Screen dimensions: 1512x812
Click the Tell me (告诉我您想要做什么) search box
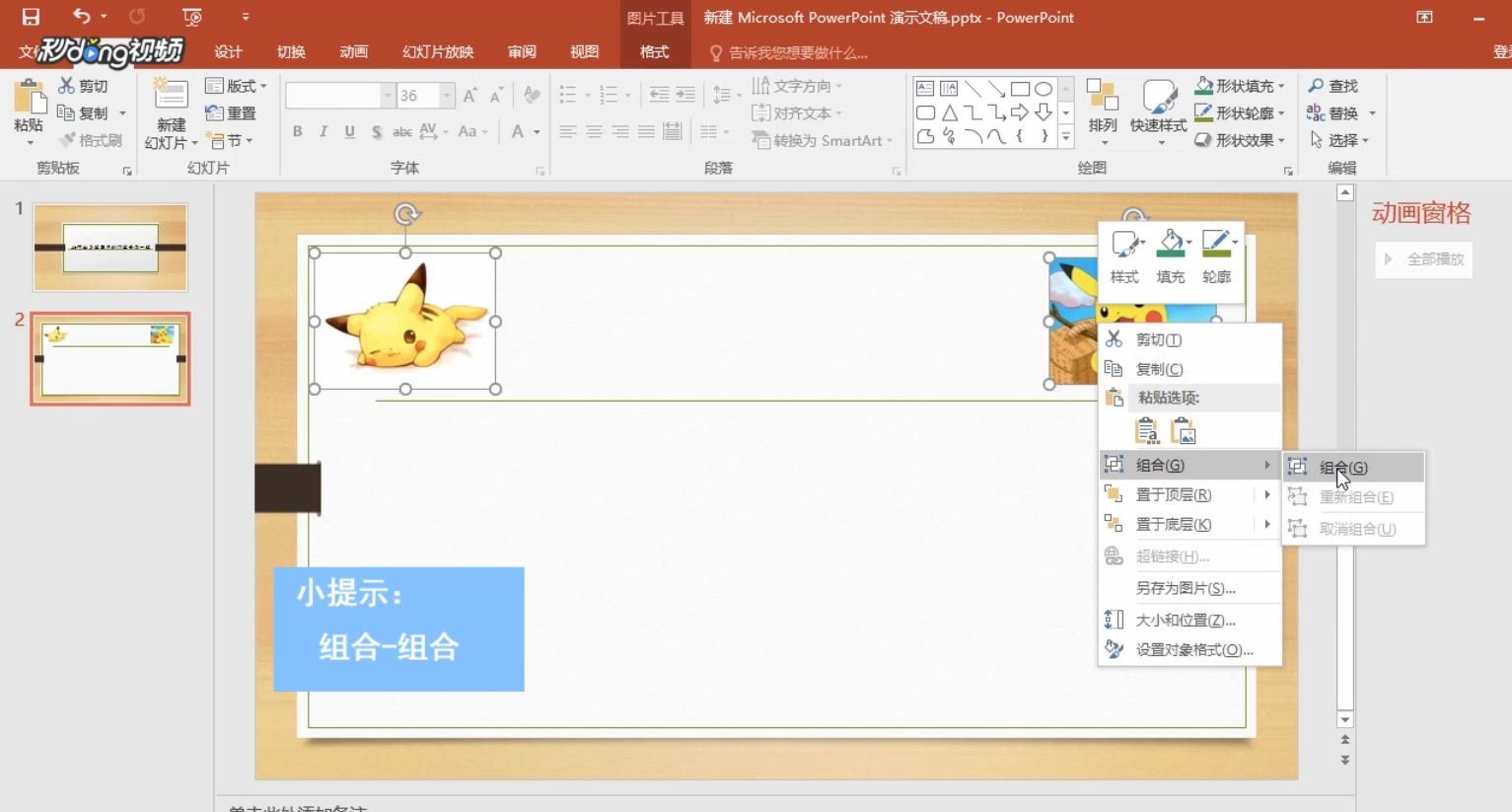(x=789, y=53)
